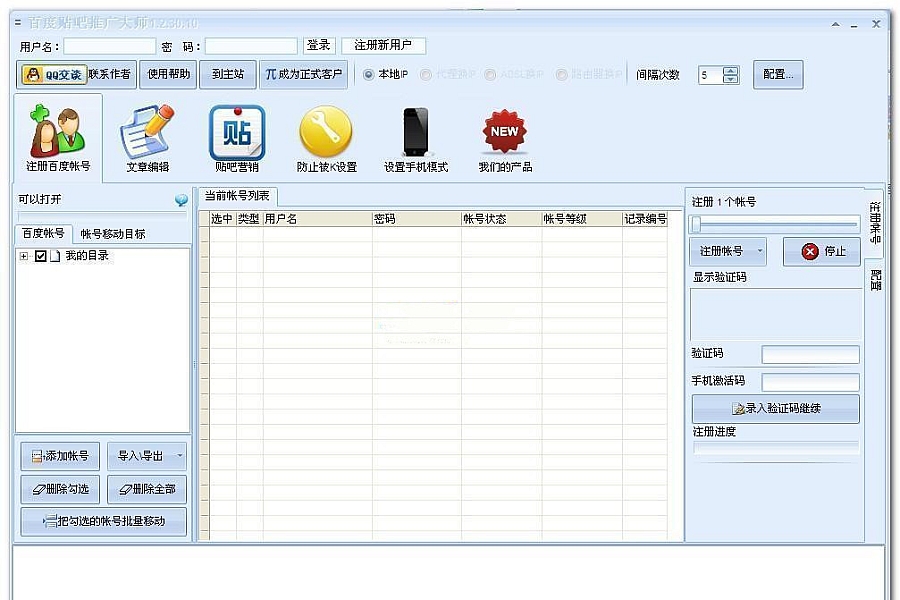Click the 添加帐号 button
900x600 pixels.
(x=60, y=456)
